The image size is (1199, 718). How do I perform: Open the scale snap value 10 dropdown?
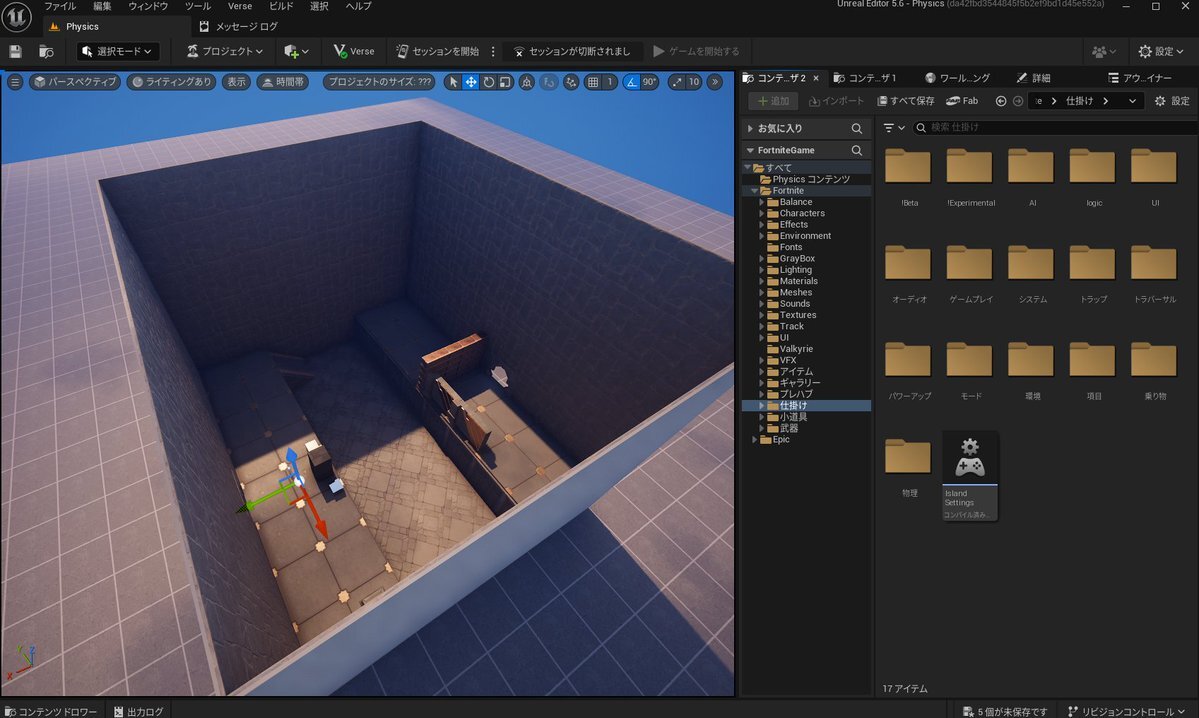[x=694, y=82]
